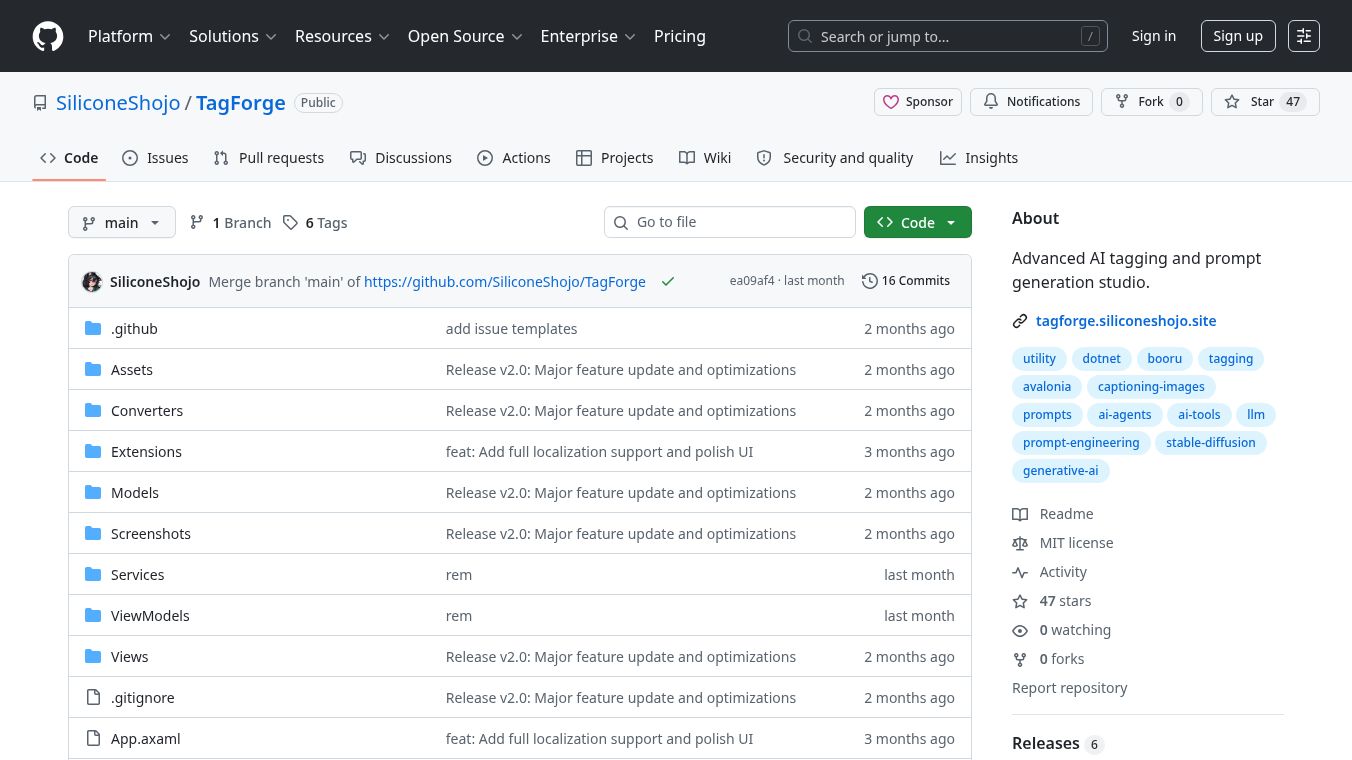The height and width of the screenshot is (760, 1352).
Task: Open the accessibility settings icon in header
Action: 1303,36
